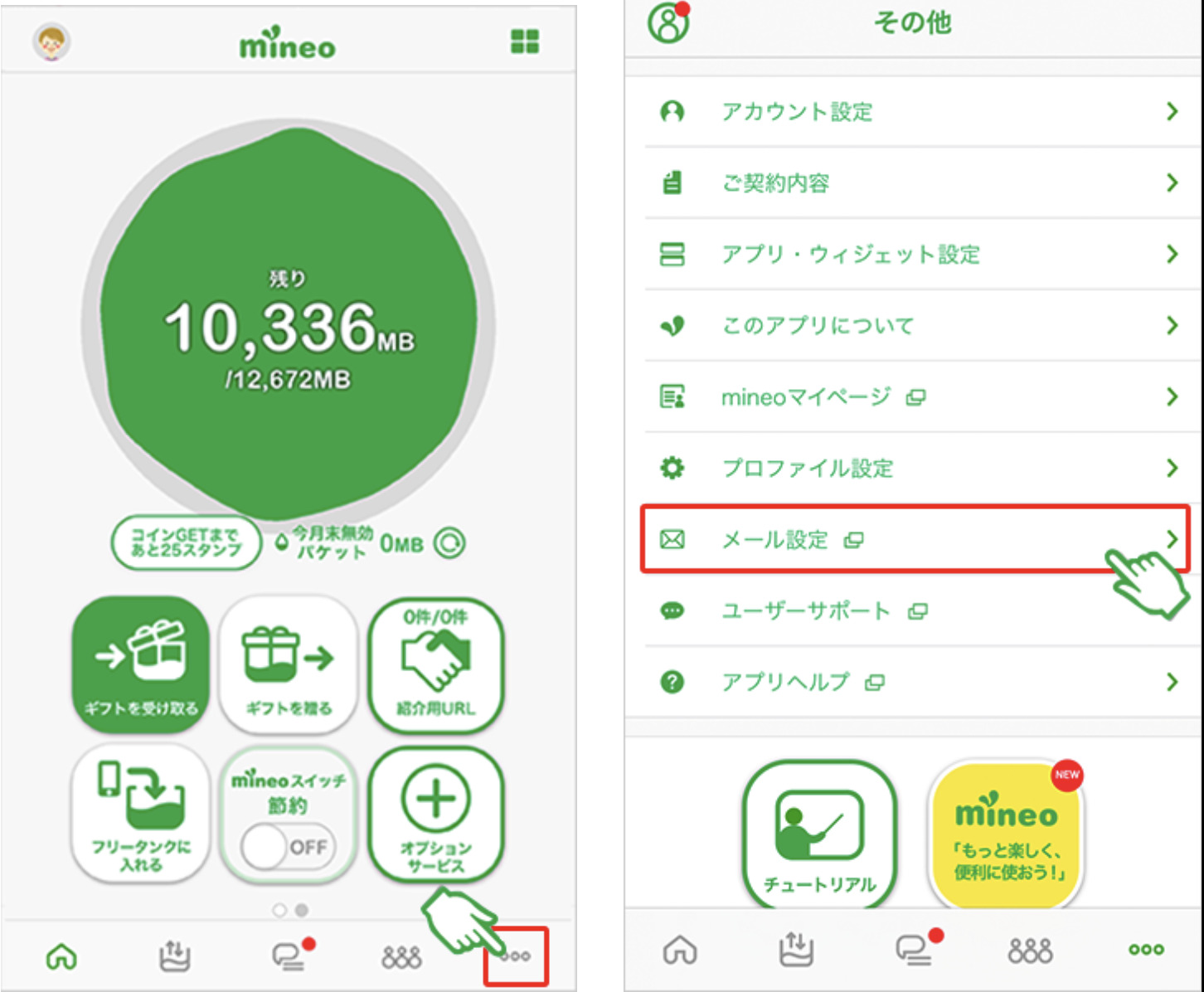The width and height of the screenshot is (1204, 992).
Task: Open オプションサービス plus icon
Action: point(436,814)
